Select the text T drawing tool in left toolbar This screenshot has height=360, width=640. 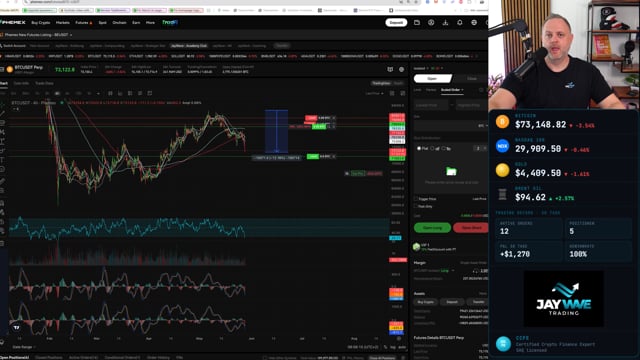[2, 160]
